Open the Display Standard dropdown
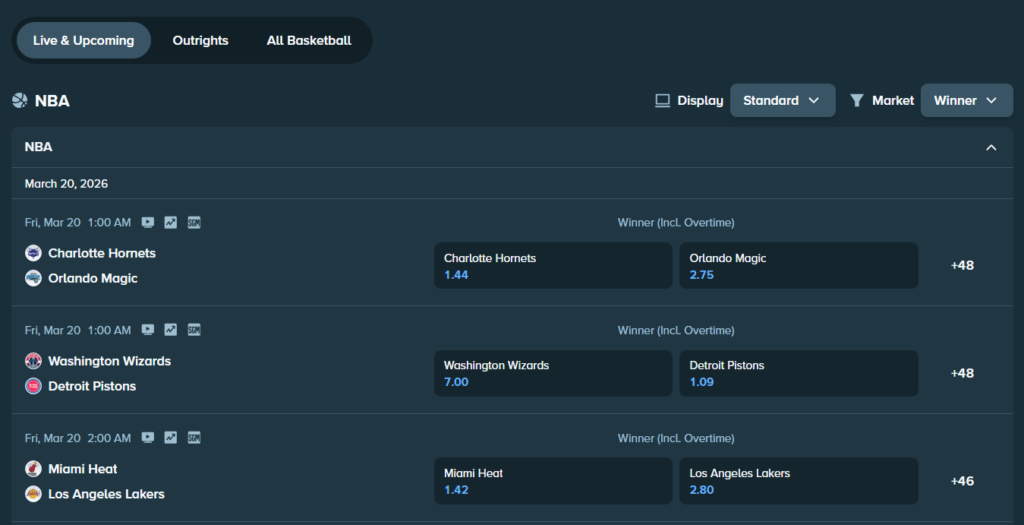 [x=782, y=100]
